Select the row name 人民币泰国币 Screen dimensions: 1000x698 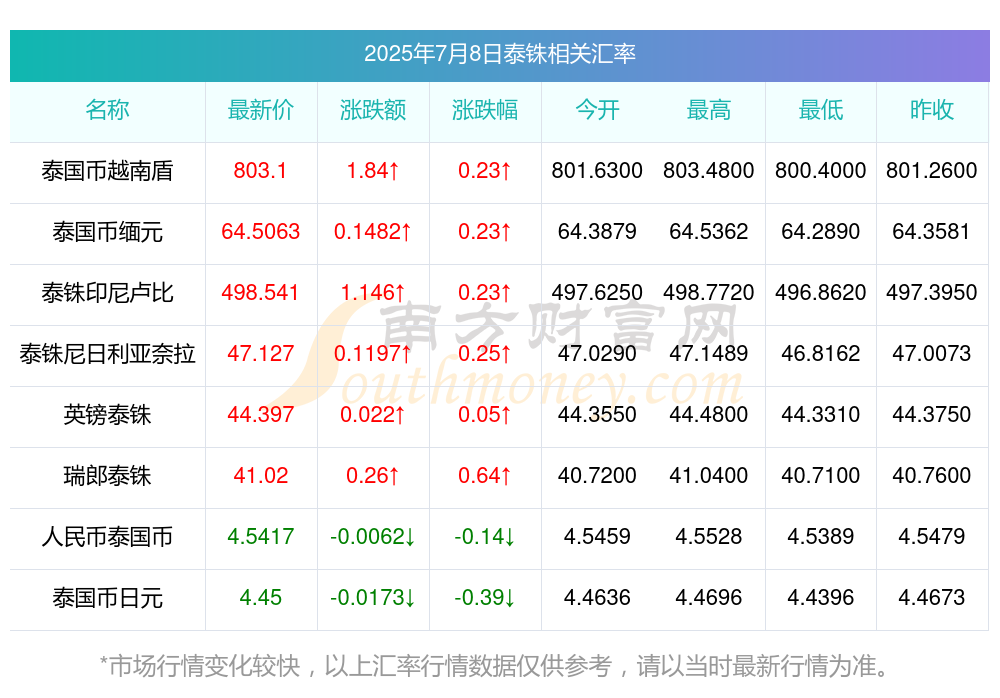[107, 537]
